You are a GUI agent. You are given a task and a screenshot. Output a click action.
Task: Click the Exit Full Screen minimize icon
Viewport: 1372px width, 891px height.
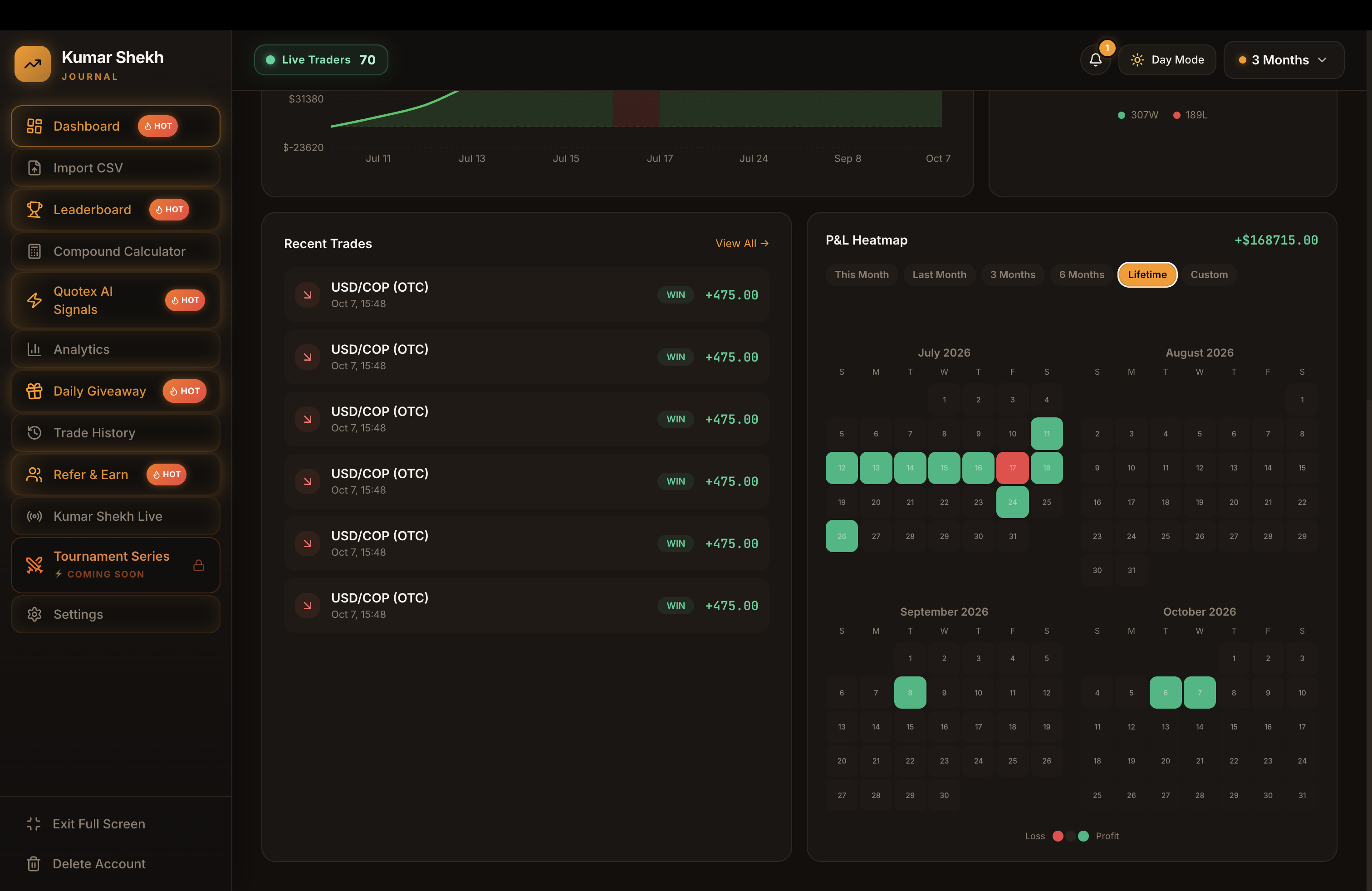point(34,824)
